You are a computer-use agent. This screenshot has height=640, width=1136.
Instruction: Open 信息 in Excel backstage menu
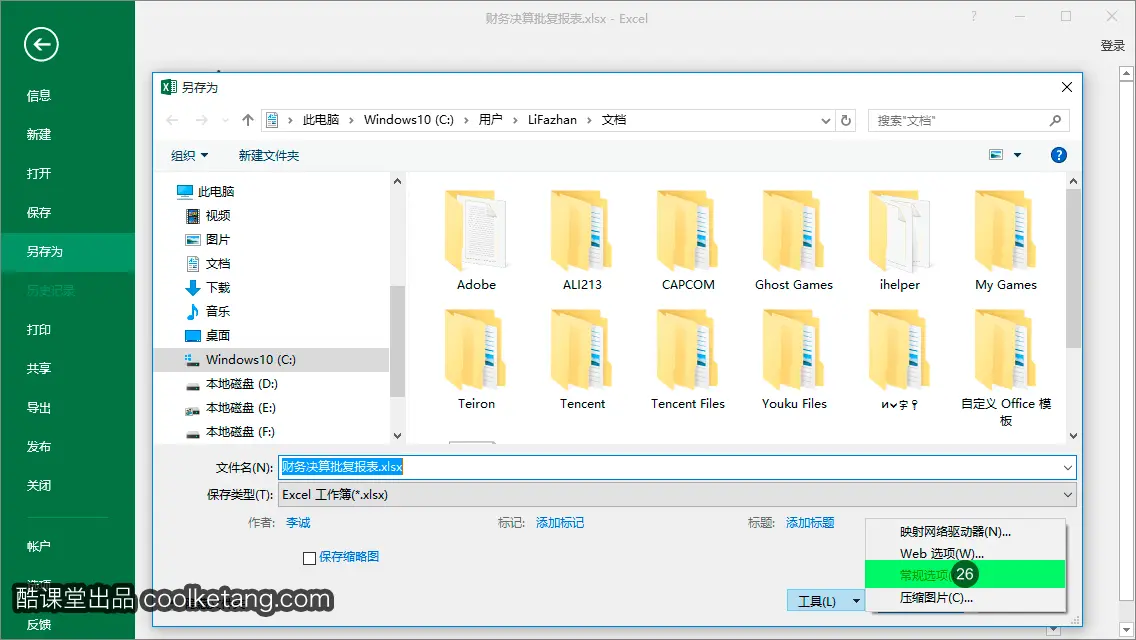click(x=38, y=96)
